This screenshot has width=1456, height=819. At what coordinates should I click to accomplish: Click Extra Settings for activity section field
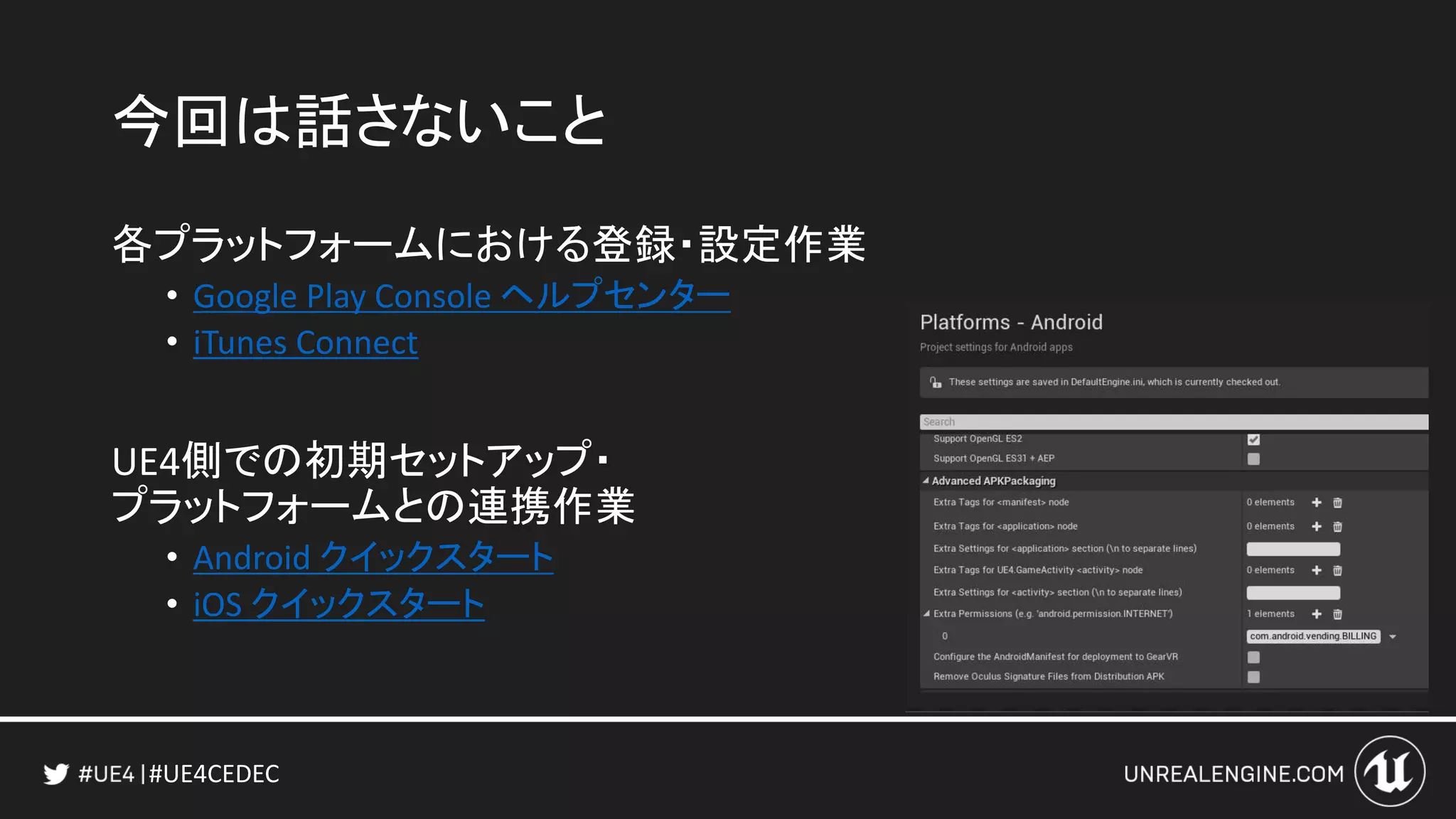tap(1293, 593)
